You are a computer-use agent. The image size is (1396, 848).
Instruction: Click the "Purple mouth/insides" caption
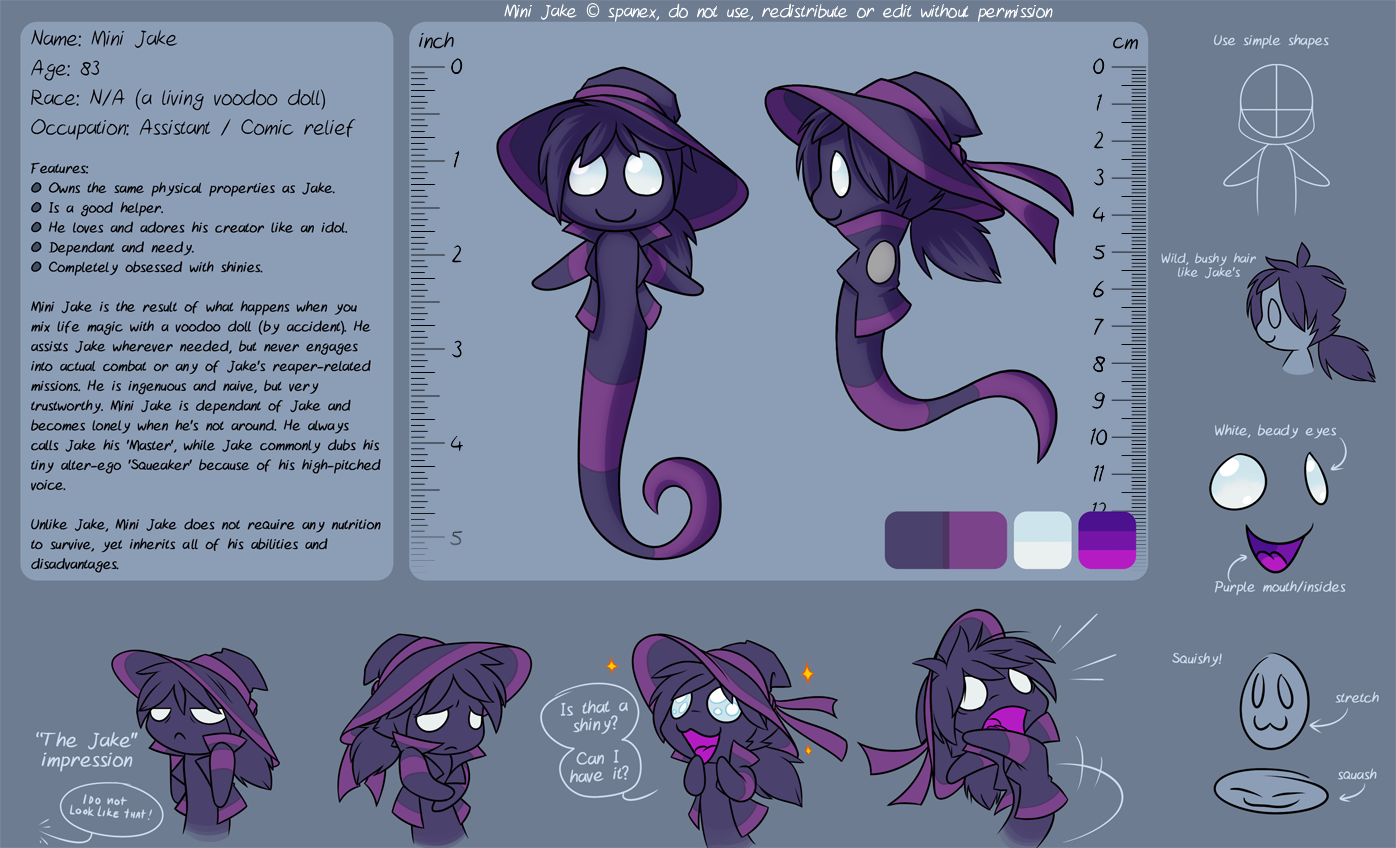pyautogui.click(x=1279, y=587)
